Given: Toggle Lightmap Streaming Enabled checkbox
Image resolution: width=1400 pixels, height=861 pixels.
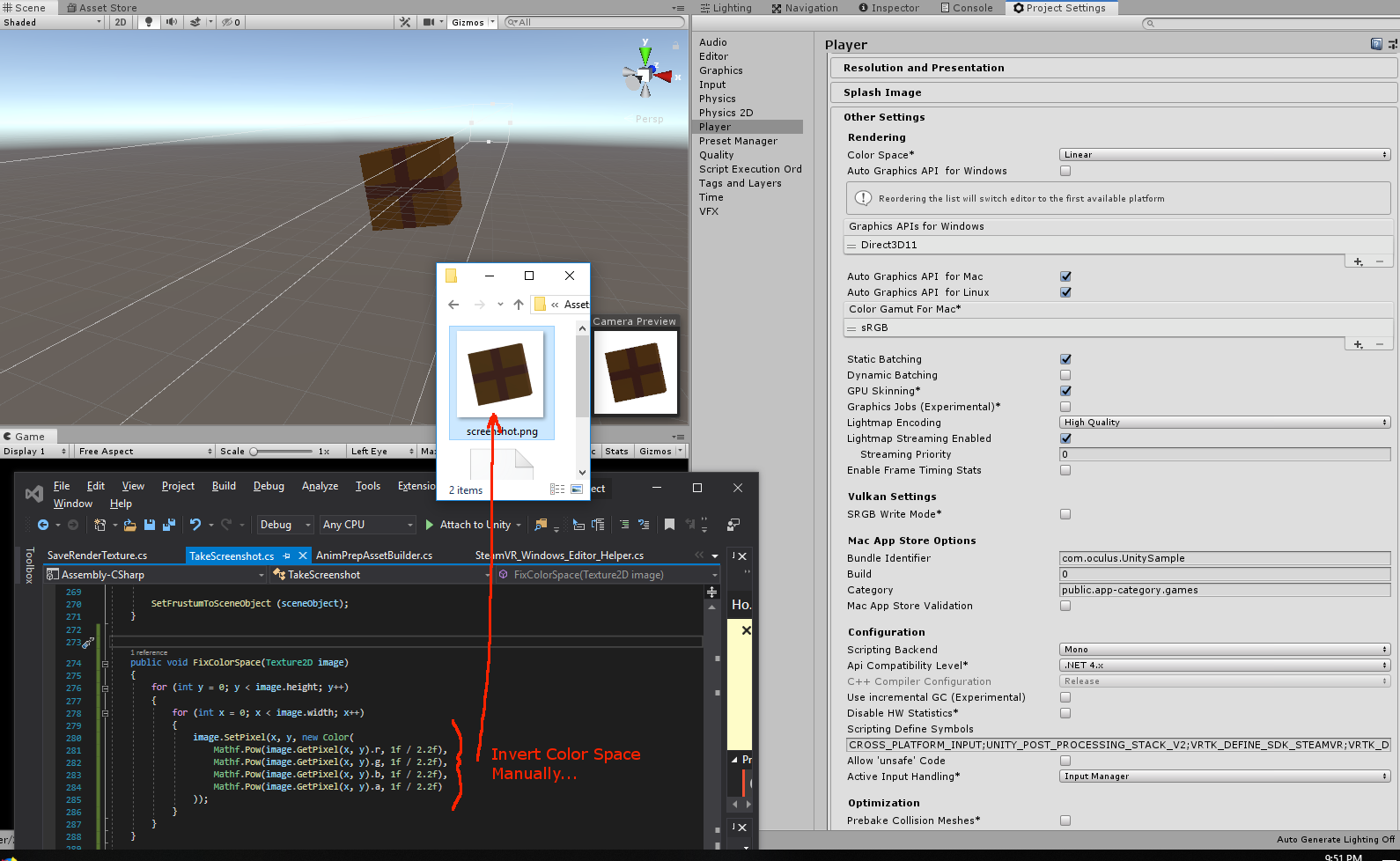Looking at the screenshot, I should [x=1065, y=438].
